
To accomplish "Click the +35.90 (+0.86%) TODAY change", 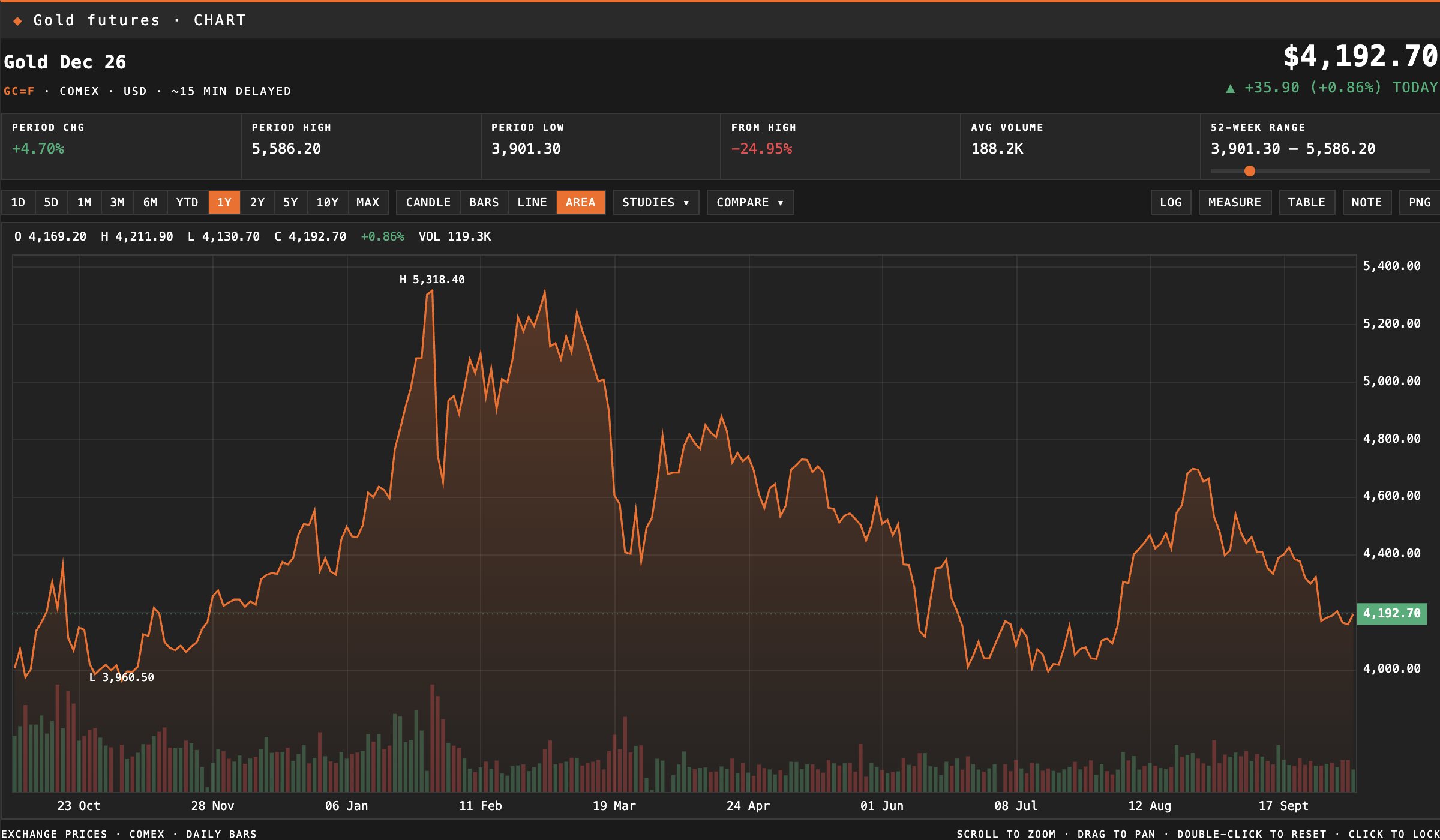I will point(1332,88).
